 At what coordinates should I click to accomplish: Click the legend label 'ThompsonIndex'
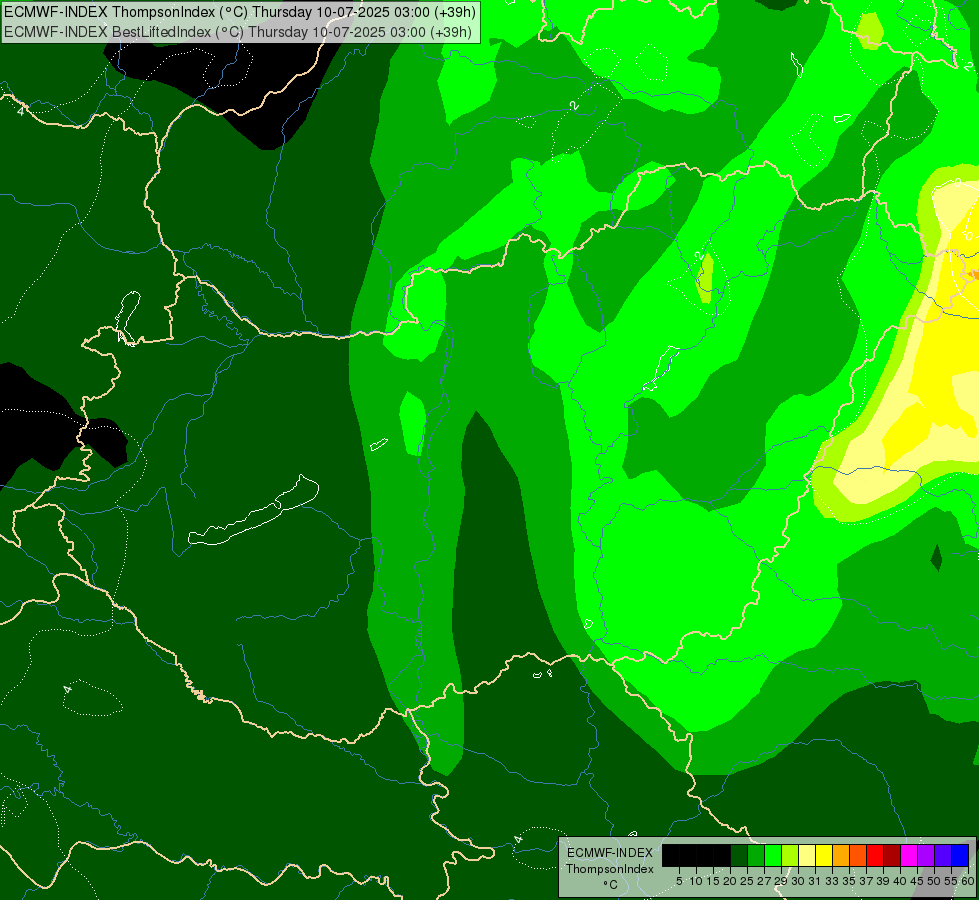click(x=610, y=869)
